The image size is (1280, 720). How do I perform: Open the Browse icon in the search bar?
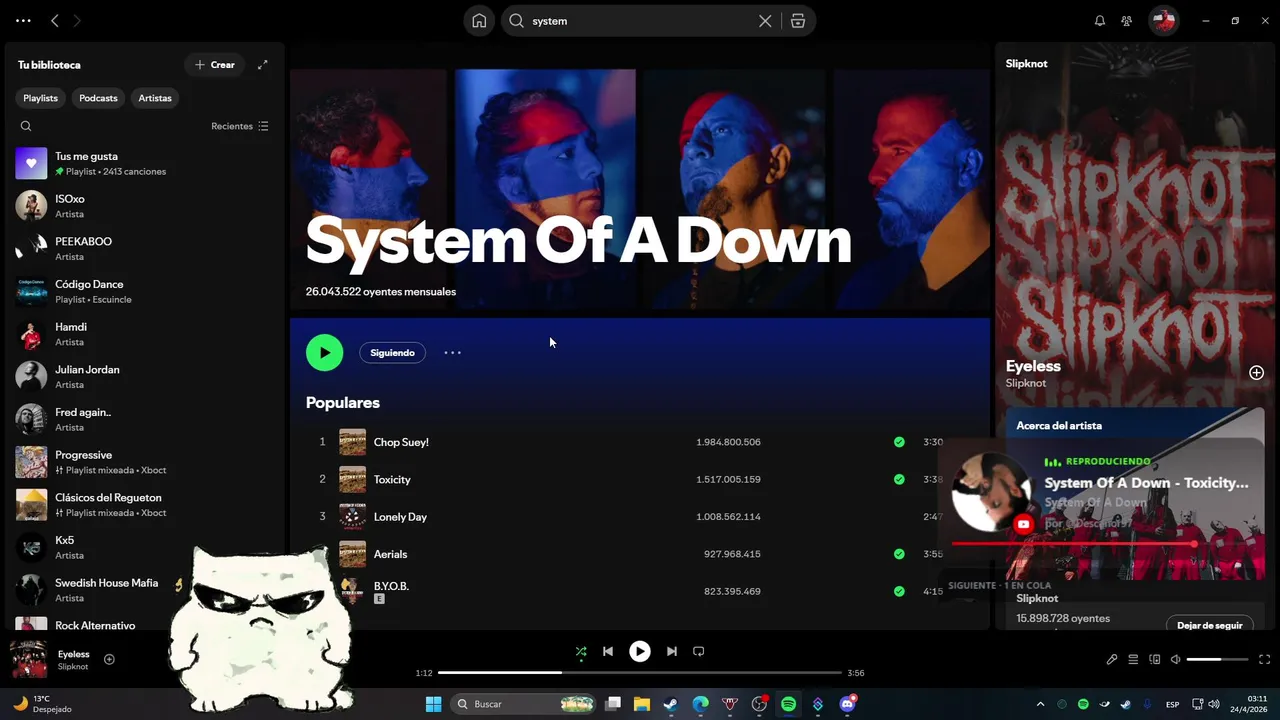[x=798, y=21]
